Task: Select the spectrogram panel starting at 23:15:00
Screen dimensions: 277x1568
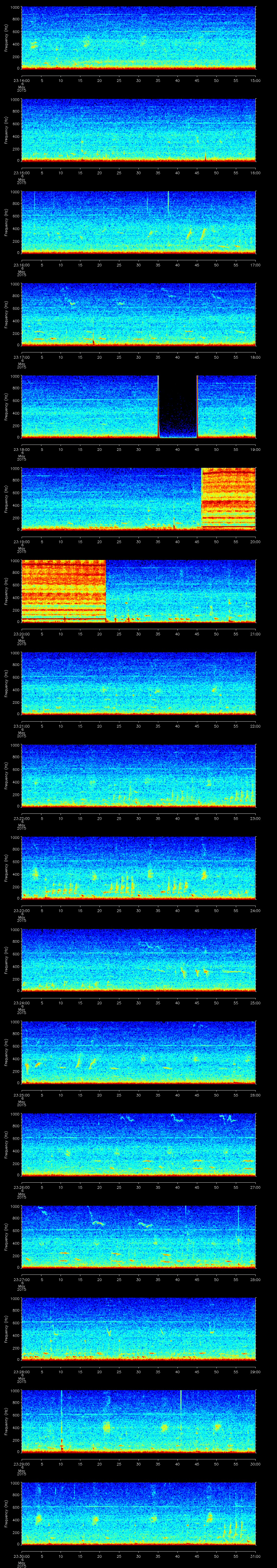Action: tap(138, 130)
